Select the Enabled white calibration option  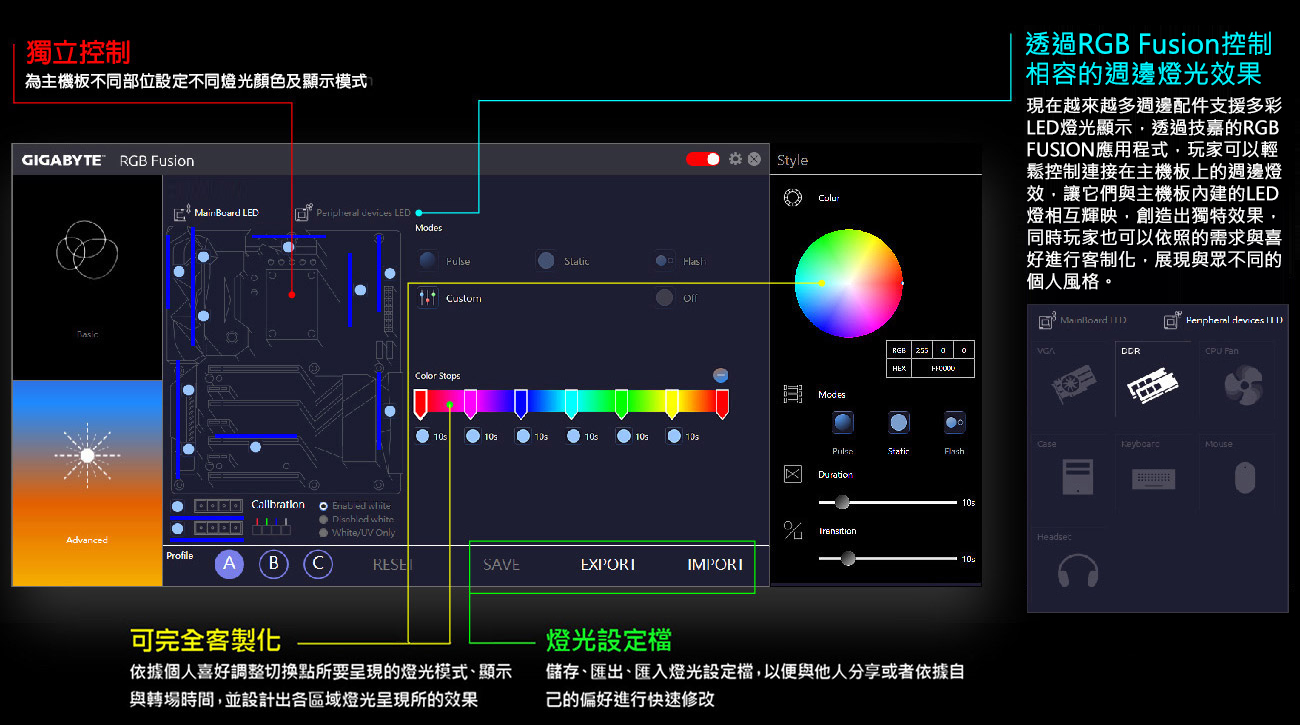pos(323,506)
